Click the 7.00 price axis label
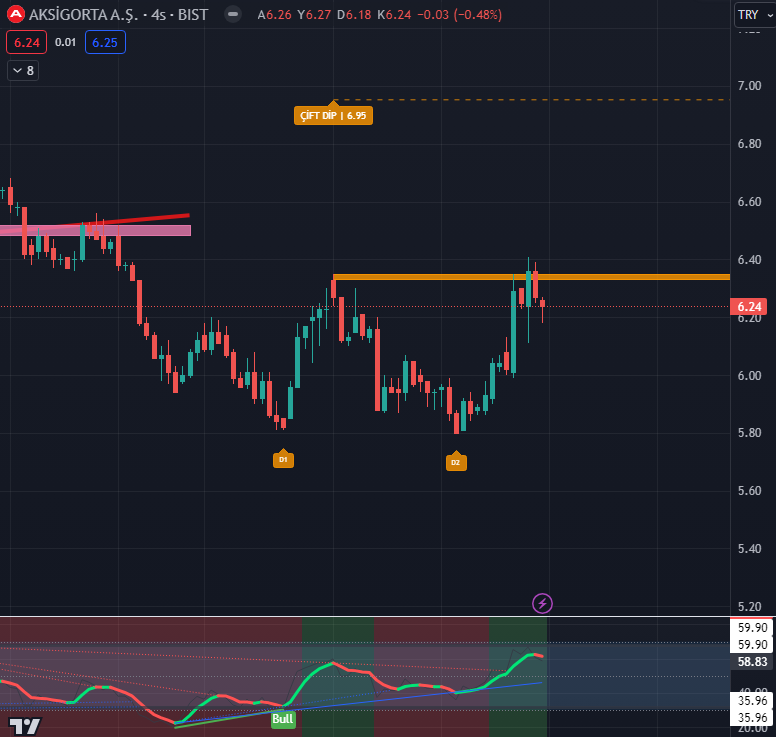 click(x=749, y=86)
